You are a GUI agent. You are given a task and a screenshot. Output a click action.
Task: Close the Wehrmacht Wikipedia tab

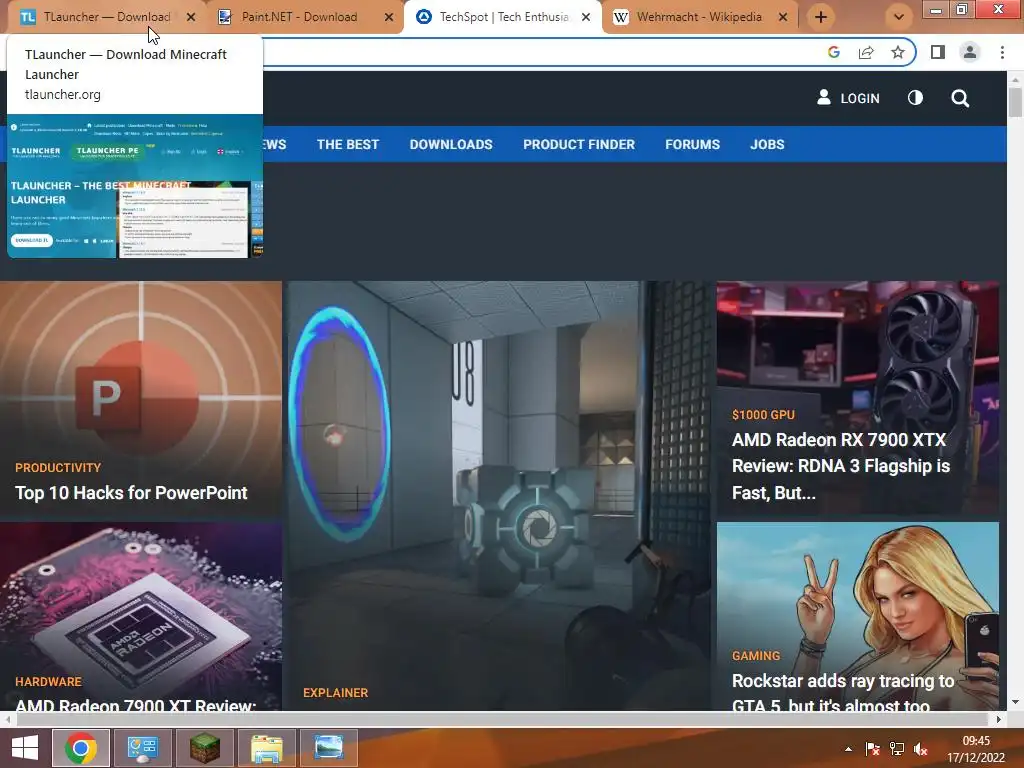coord(783,18)
